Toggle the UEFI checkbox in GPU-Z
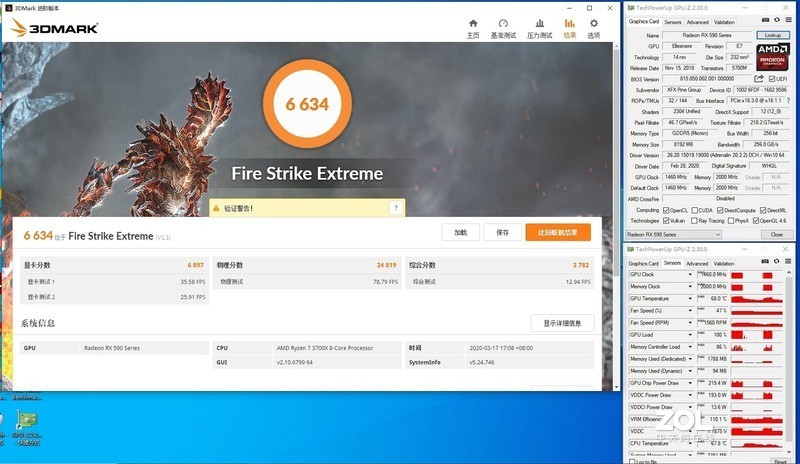This screenshot has width=800, height=464. point(772,79)
